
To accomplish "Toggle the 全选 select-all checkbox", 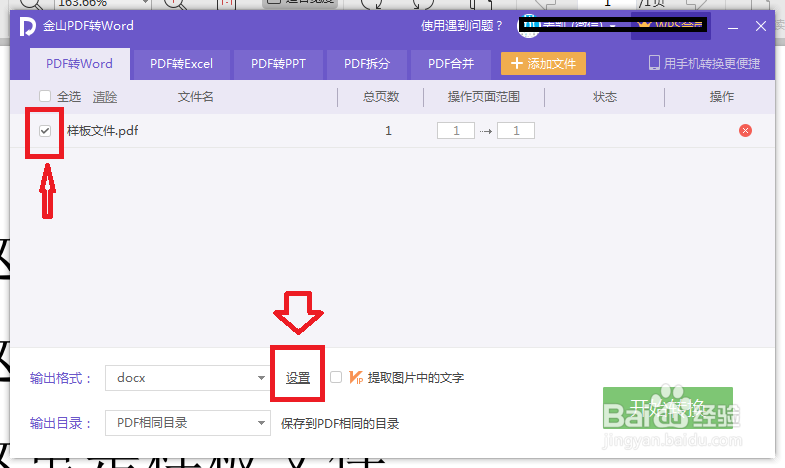I will [x=45, y=96].
